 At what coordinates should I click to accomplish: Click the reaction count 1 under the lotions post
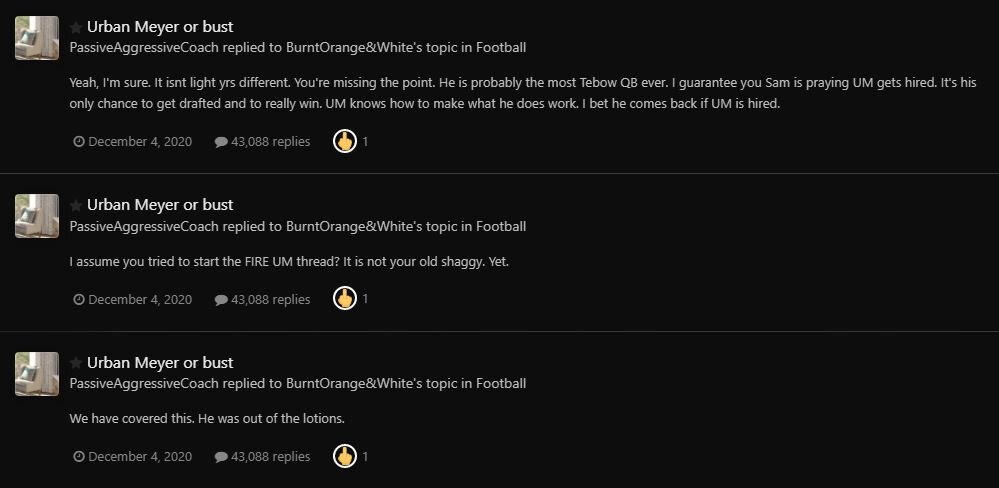click(365, 456)
